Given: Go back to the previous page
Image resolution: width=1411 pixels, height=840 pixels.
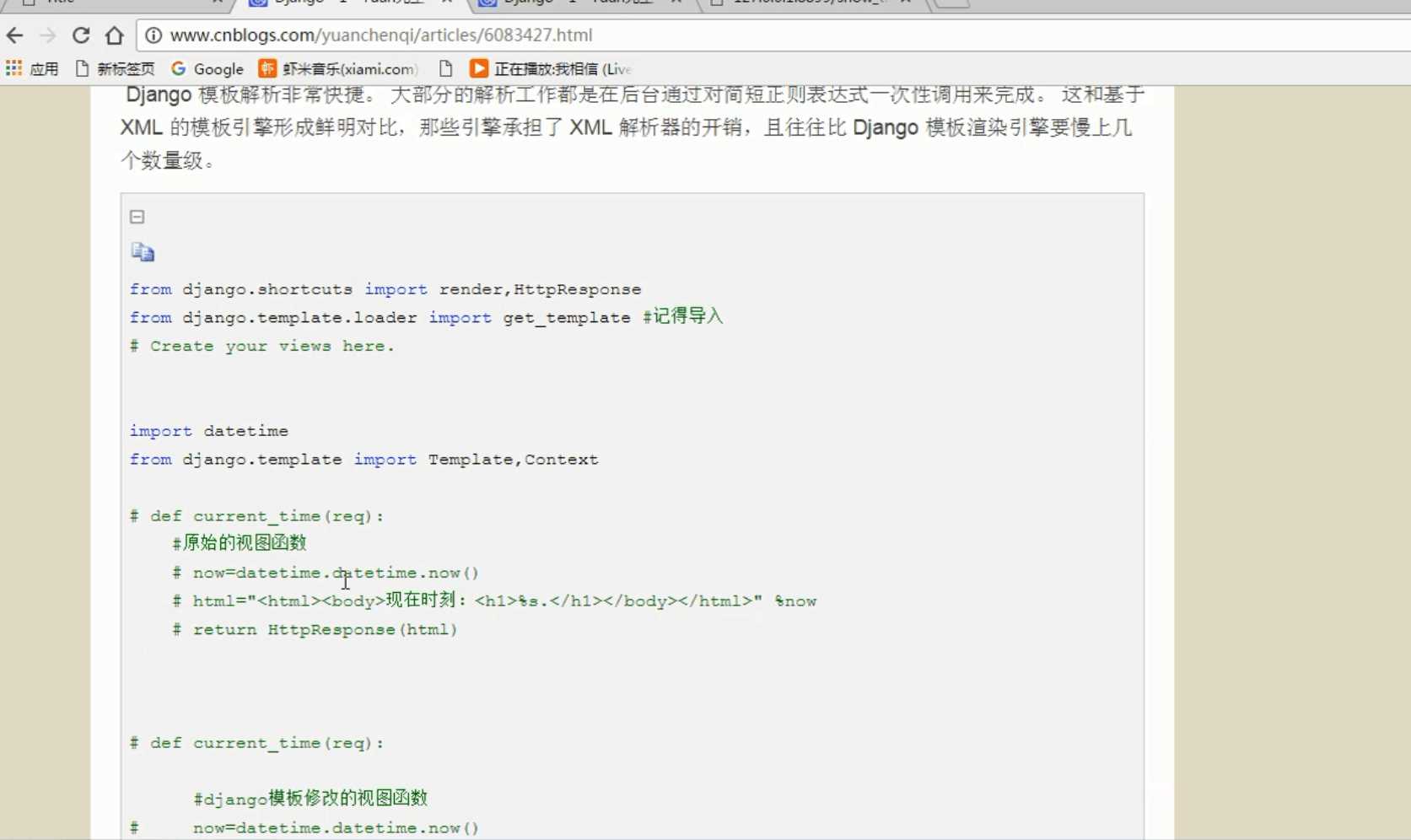Looking at the screenshot, I should (14, 35).
